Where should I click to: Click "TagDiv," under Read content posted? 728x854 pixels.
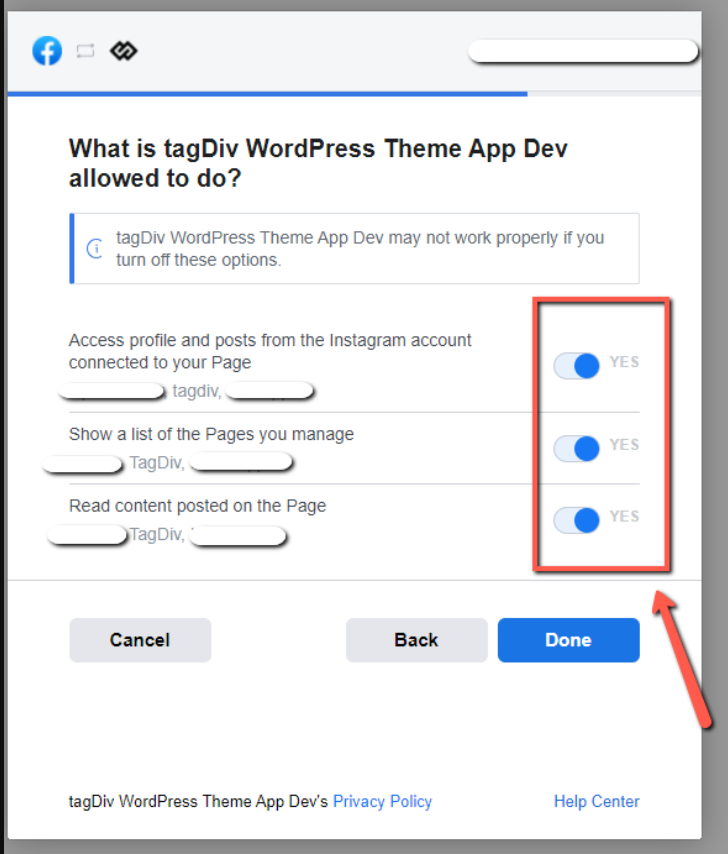[x=157, y=535]
